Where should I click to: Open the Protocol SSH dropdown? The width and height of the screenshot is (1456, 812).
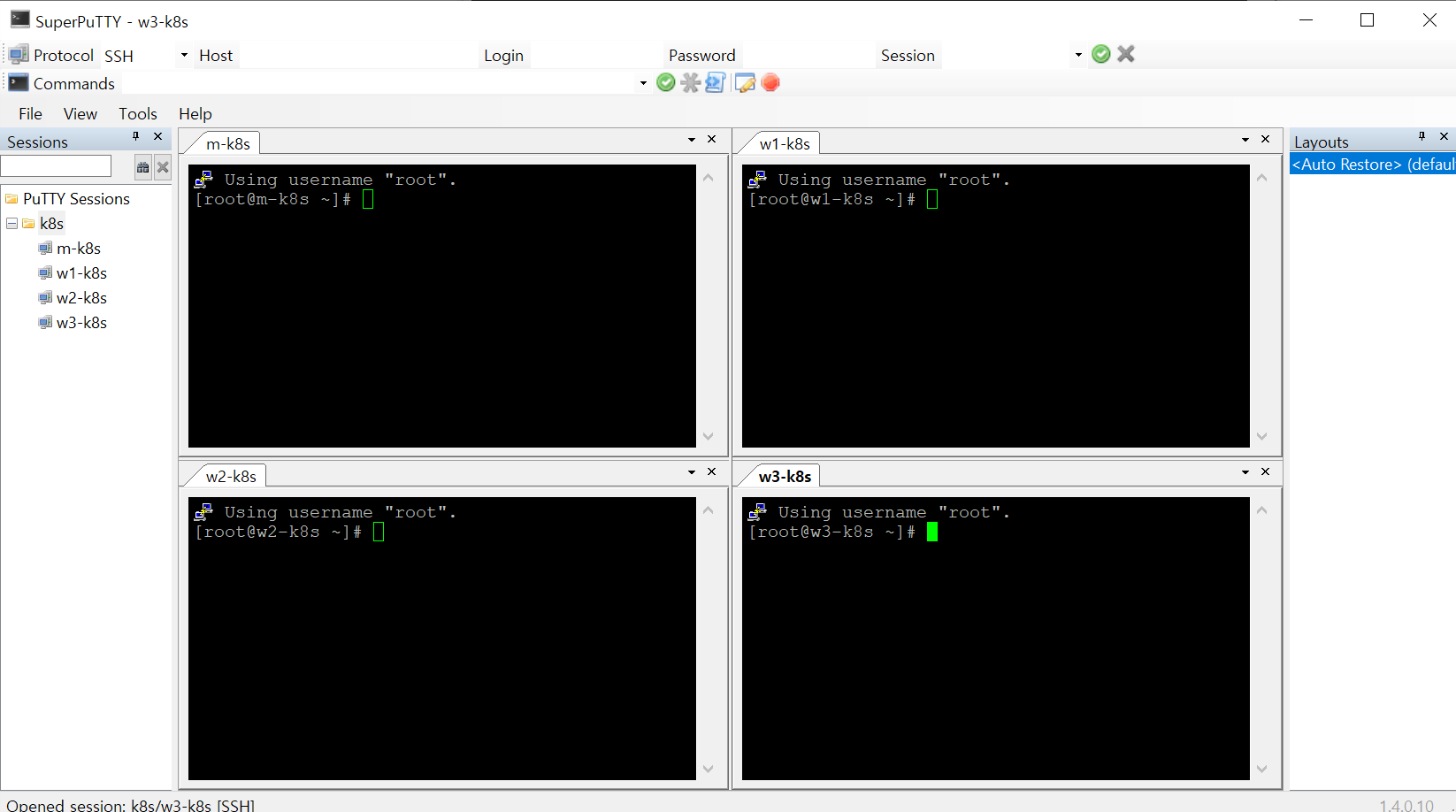(x=184, y=55)
